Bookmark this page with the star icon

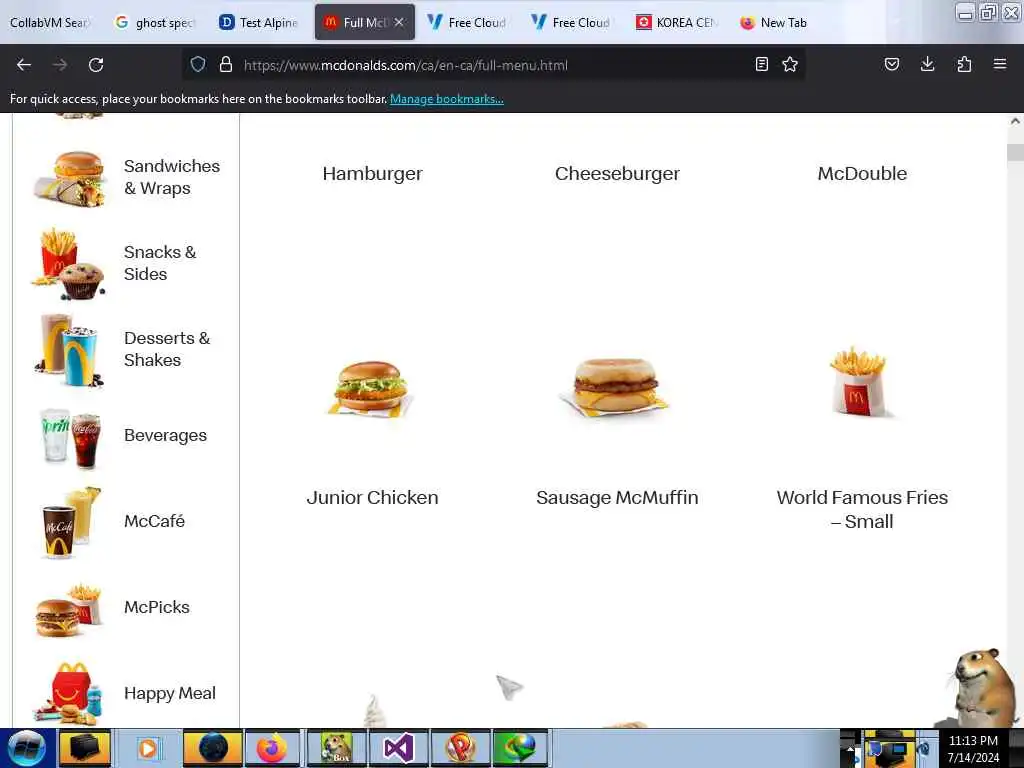pos(790,64)
